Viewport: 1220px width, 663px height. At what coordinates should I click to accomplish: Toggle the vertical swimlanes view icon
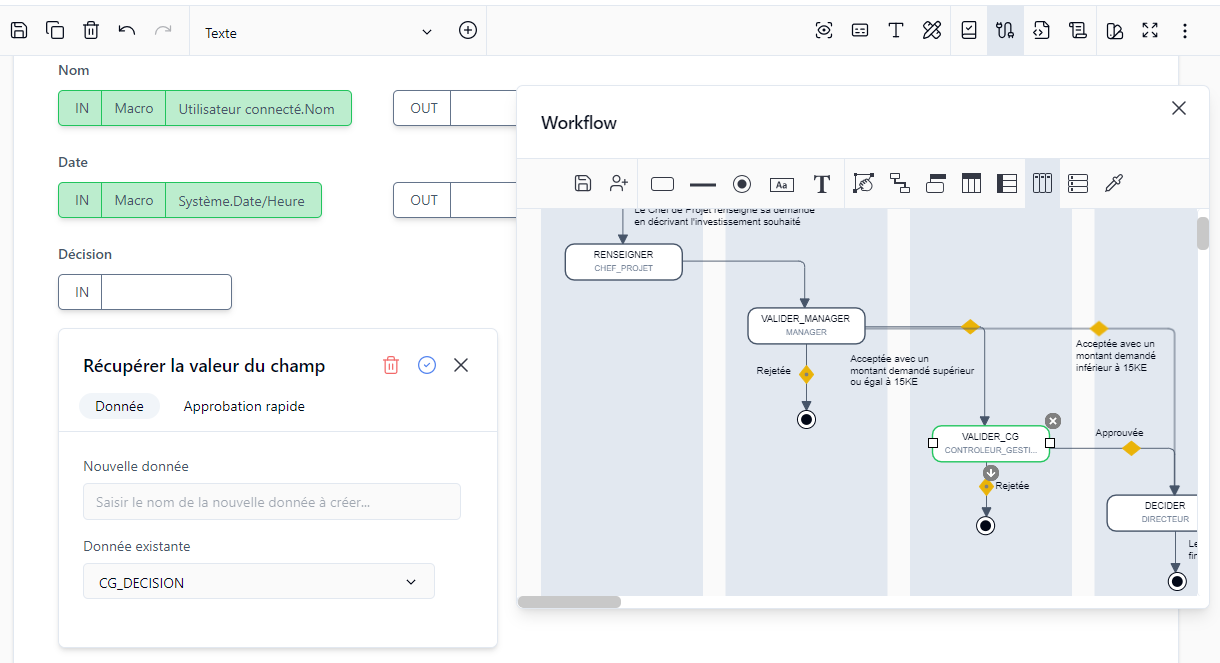1042,184
